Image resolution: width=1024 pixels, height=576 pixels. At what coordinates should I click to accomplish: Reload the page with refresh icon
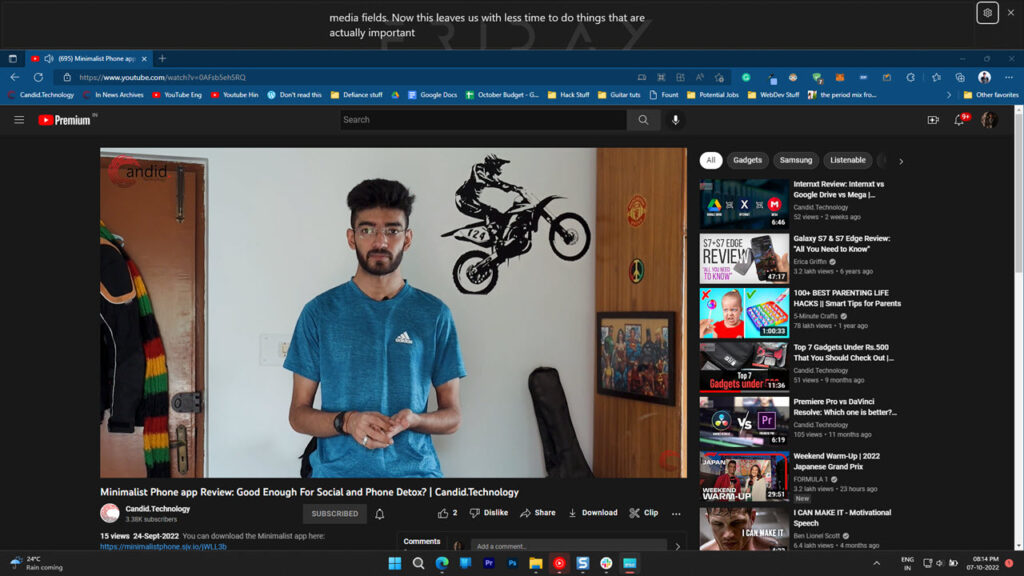tap(39, 77)
